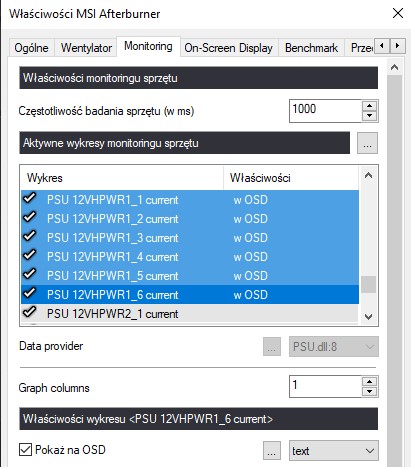Uncheck PSU 12VHPWR1_2 current checkmark
Screen dimensions: 411x467
pyautogui.click(x=30, y=217)
